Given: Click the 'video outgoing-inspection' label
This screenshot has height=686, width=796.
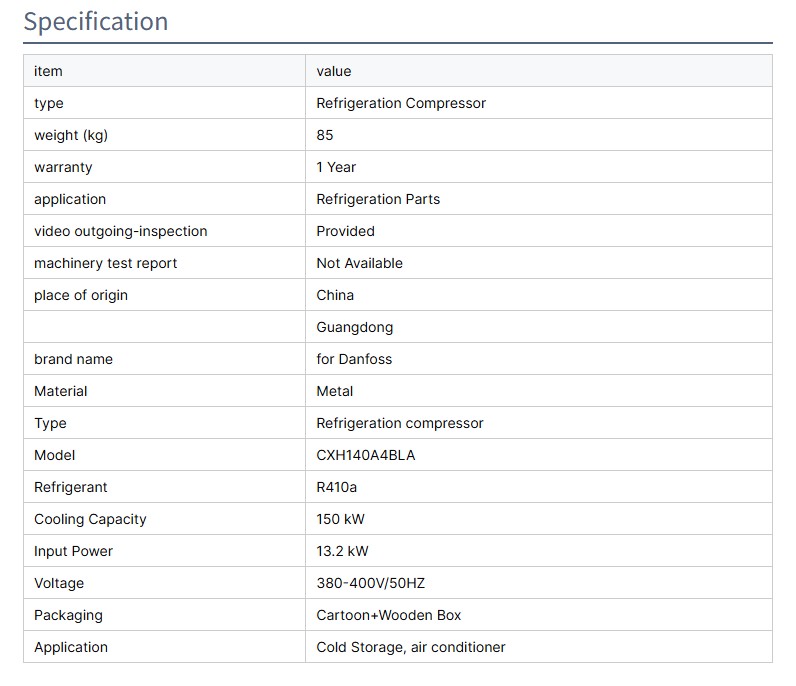Looking at the screenshot, I should (121, 231).
